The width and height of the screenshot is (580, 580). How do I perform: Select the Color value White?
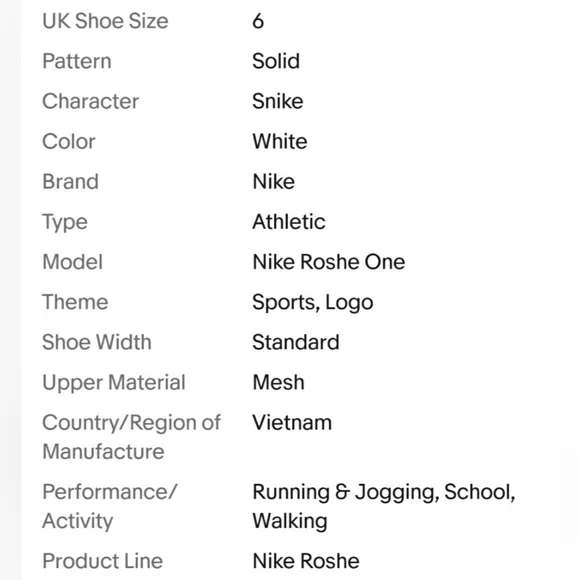[x=280, y=141]
